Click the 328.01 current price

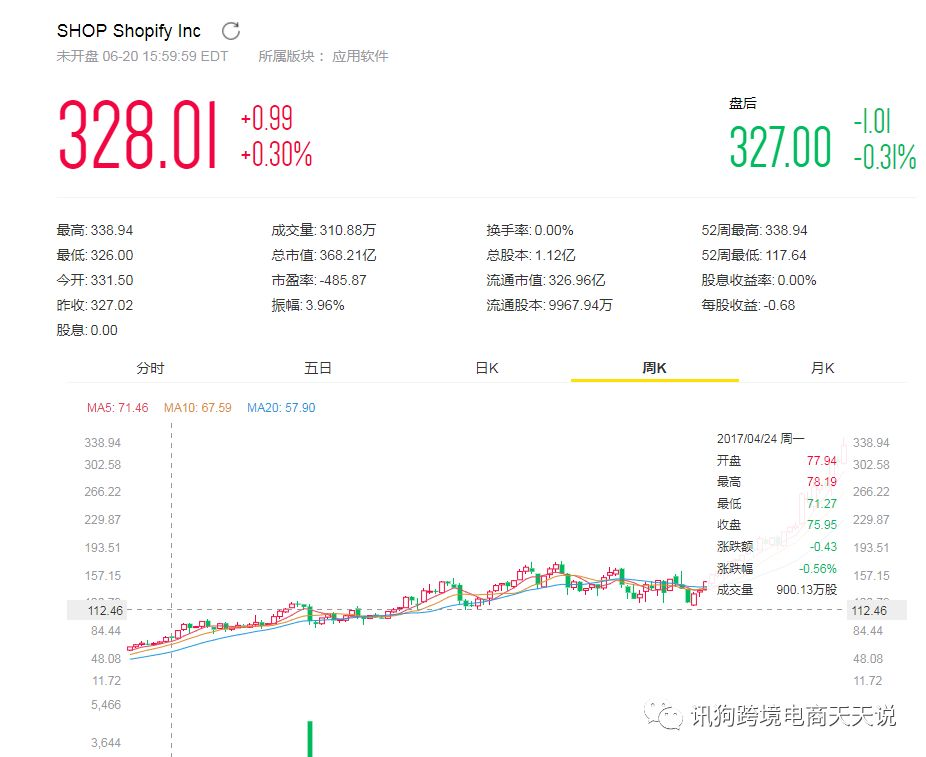tap(139, 135)
